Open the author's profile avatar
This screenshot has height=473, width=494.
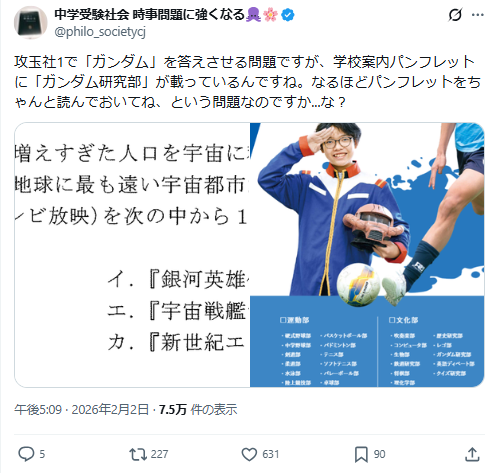point(31,23)
